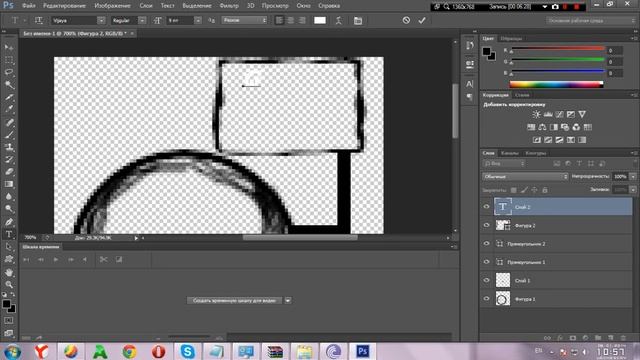Screen dimensions: 640x360
Task: Add Invert adjustment
Action: pos(537,140)
